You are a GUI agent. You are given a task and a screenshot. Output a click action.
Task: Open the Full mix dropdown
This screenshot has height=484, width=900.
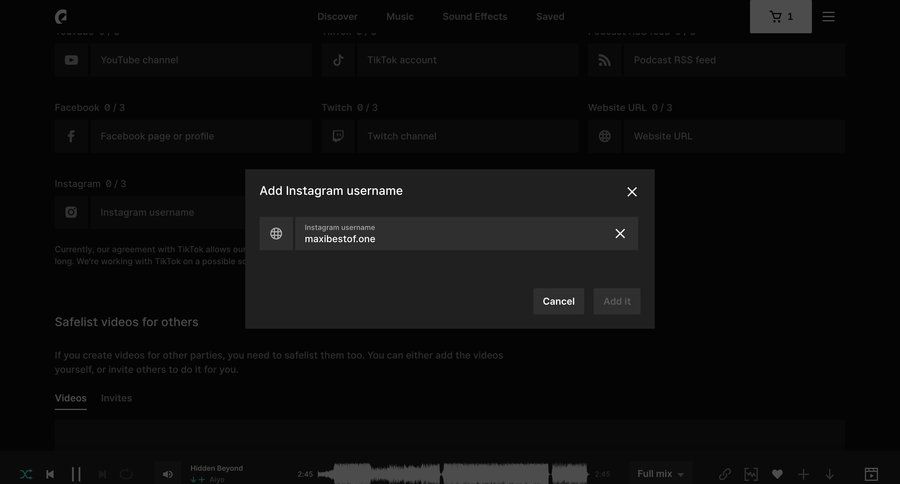pos(661,474)
